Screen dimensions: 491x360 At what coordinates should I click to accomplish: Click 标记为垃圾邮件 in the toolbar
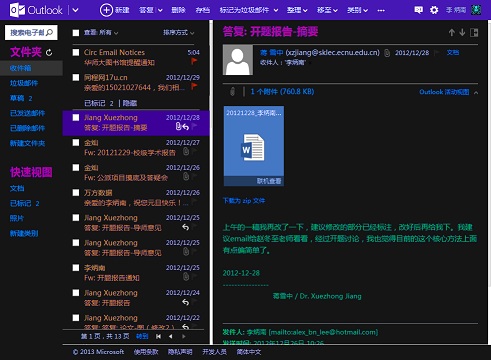[x=244, y=10]
